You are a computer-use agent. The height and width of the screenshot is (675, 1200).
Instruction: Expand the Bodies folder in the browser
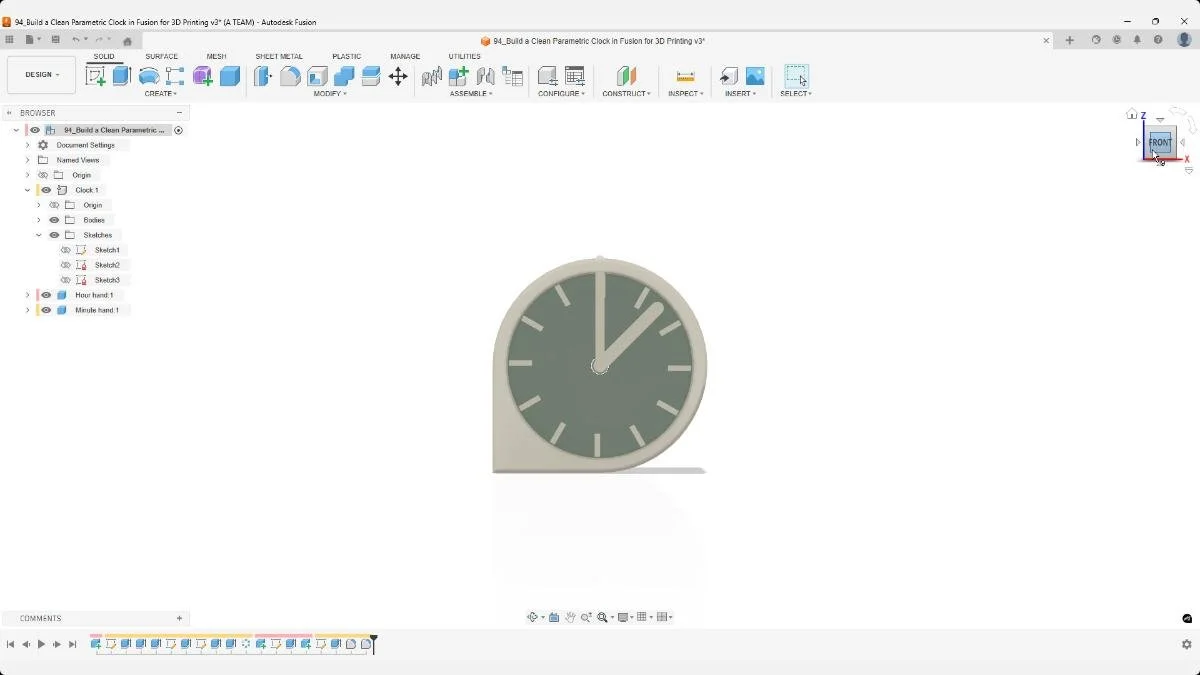[40, 220]
